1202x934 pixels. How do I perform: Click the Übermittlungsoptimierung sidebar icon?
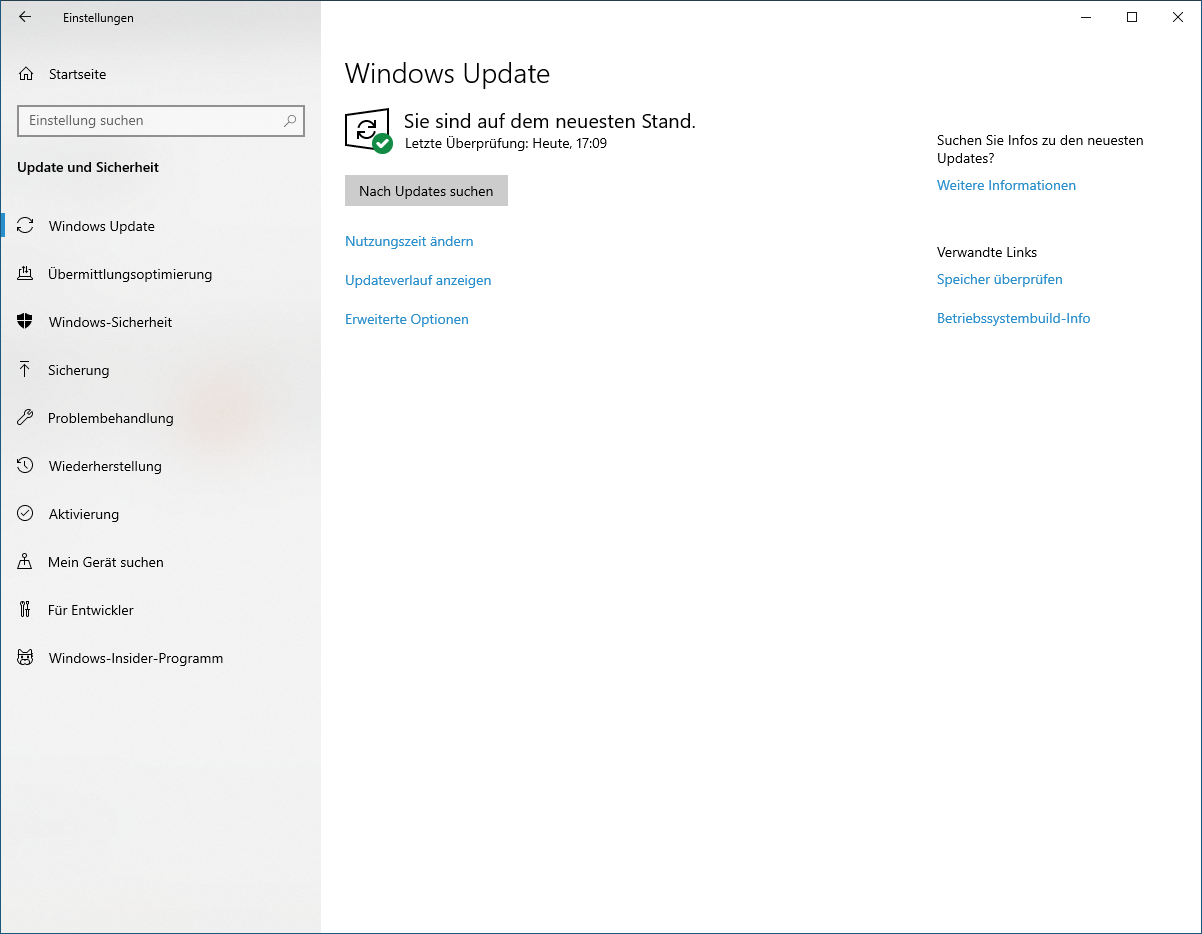click(x=26, y=274)
